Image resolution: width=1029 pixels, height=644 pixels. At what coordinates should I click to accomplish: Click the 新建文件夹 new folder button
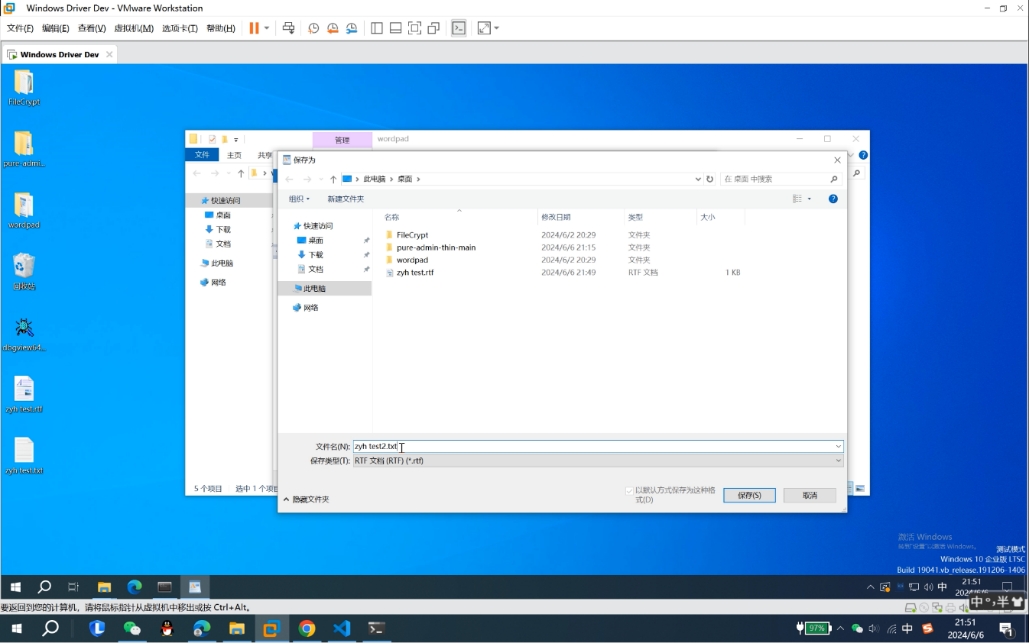click(x=346, y=199)
